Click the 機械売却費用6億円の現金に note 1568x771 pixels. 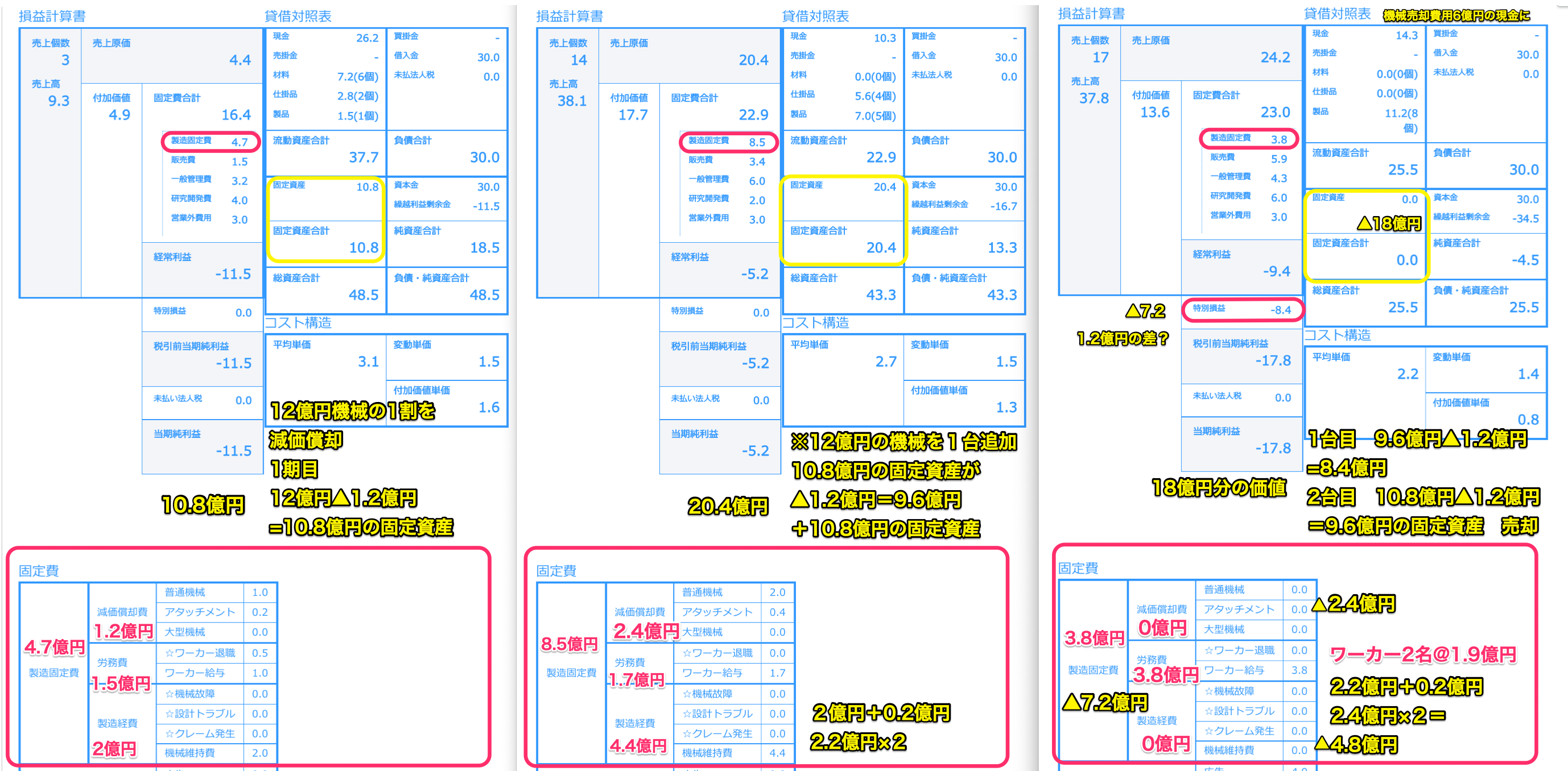1455,16
